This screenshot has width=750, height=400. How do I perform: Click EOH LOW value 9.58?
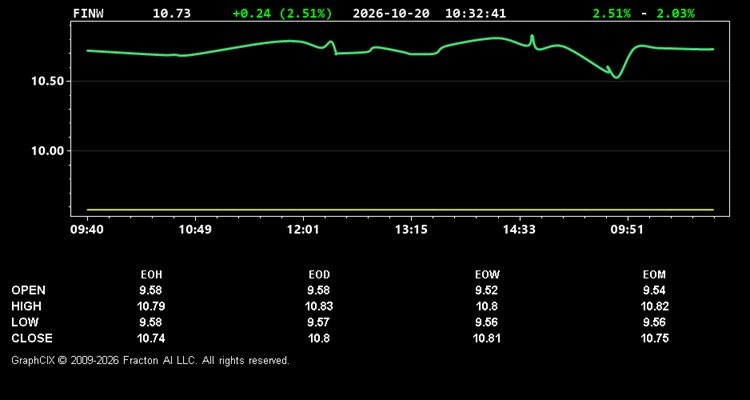click(151, 322)
